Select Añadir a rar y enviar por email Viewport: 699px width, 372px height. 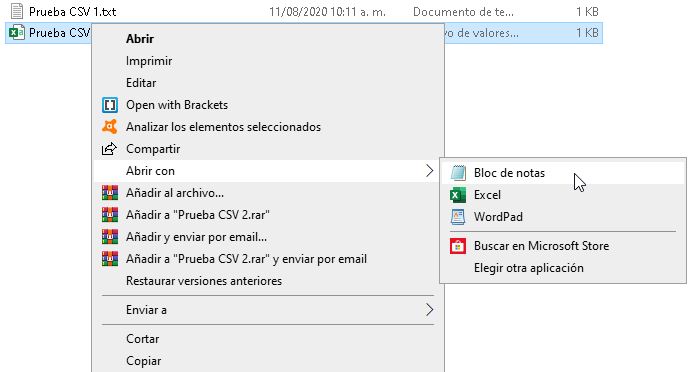246,259
